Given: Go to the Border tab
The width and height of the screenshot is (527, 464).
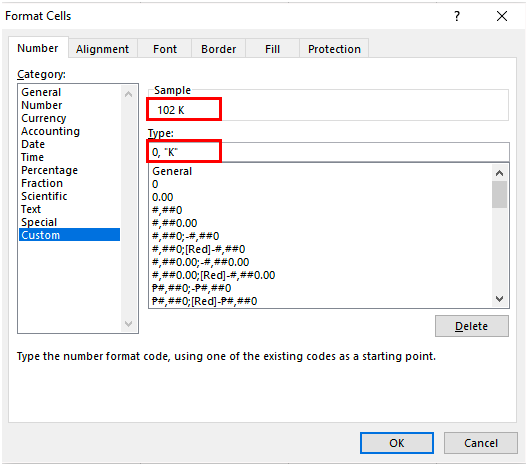Looking at the screenshot, I should click(x=218, y=49).
